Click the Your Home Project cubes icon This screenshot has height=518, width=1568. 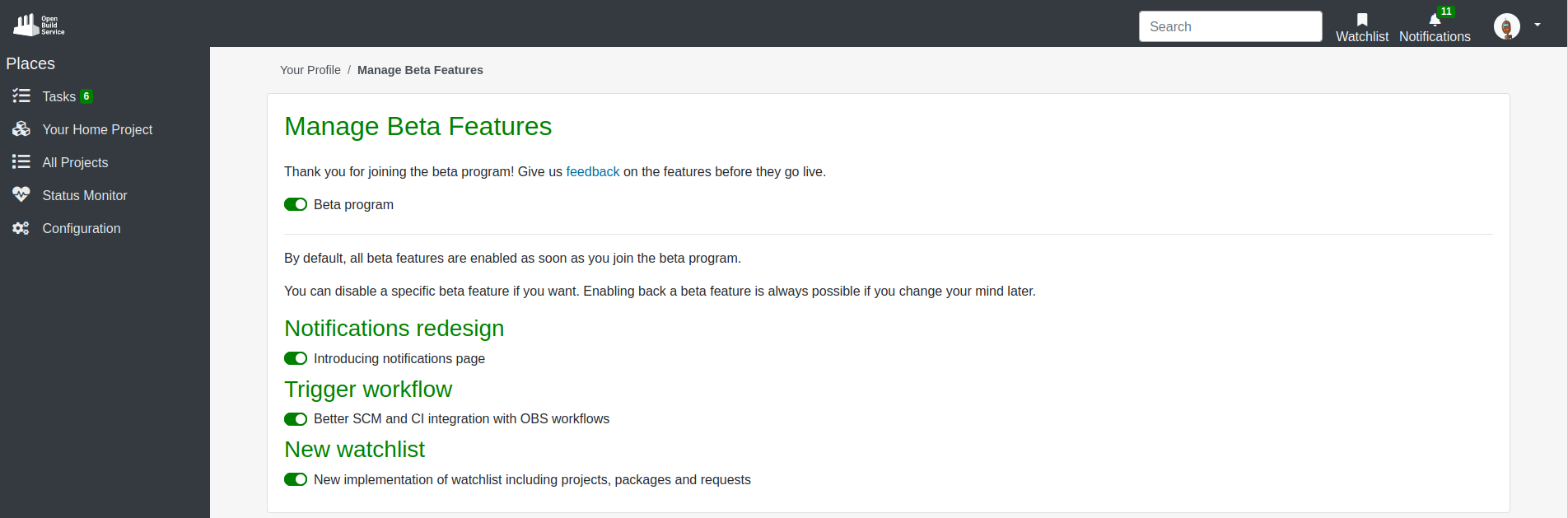(21, 129)
